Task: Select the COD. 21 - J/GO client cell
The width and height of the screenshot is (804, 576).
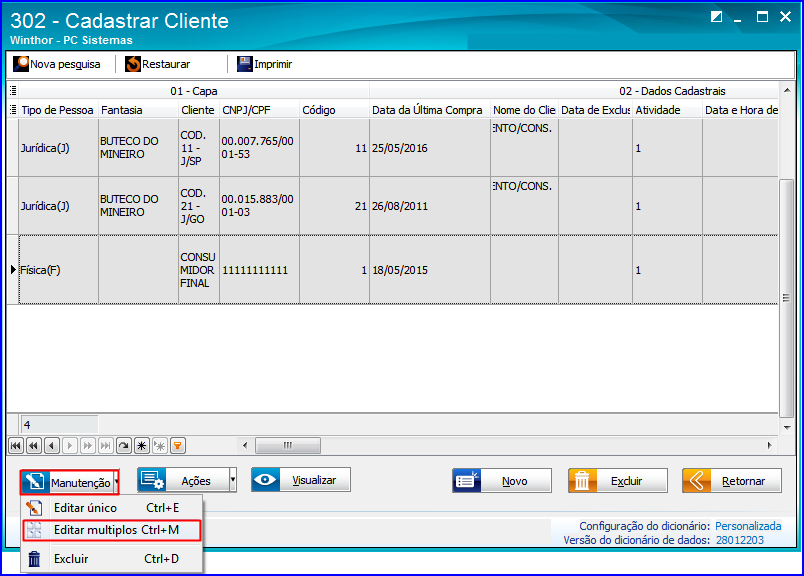Action: click(199, 206)
